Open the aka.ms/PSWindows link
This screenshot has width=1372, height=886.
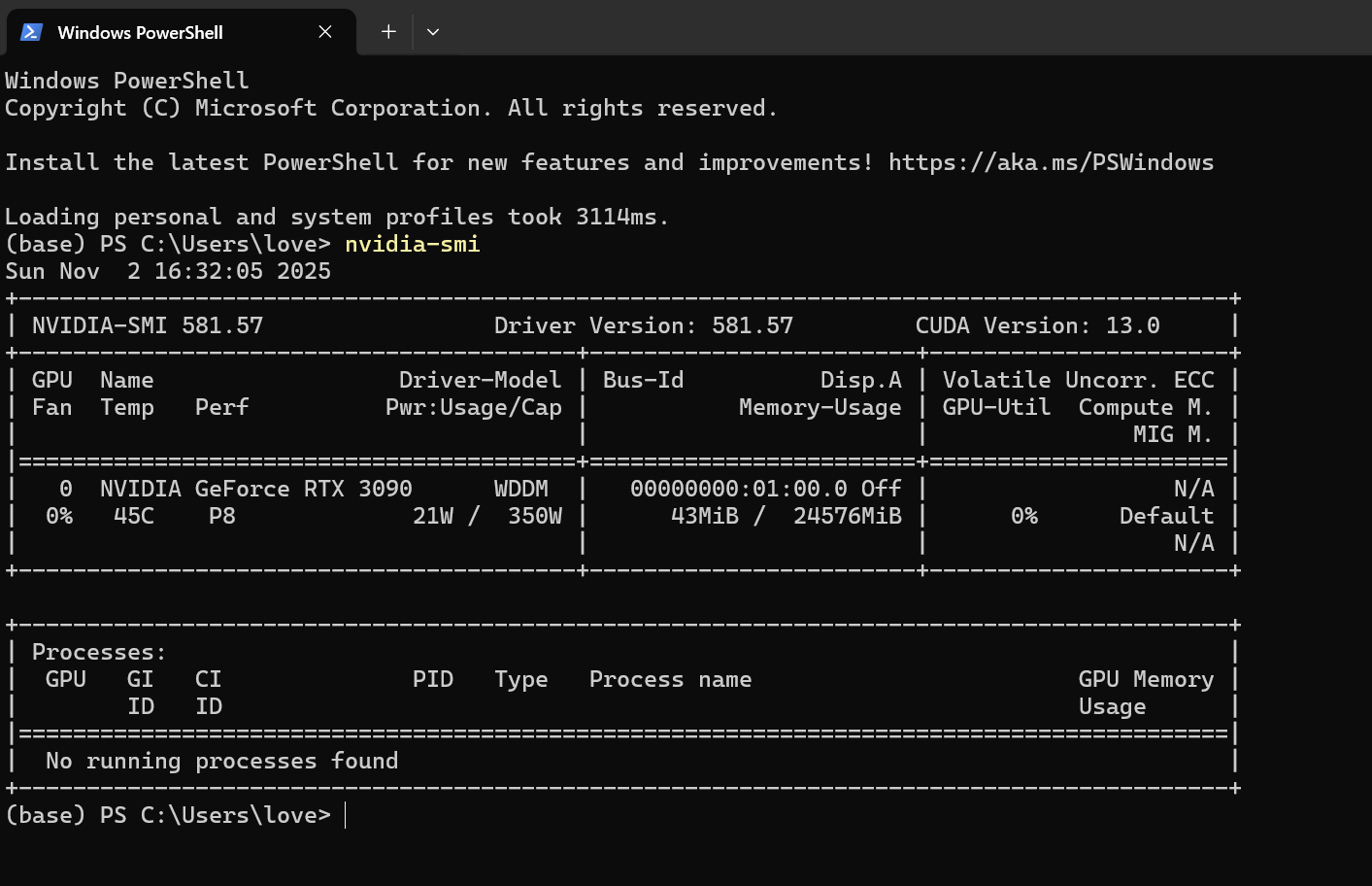click(1051, 162)
